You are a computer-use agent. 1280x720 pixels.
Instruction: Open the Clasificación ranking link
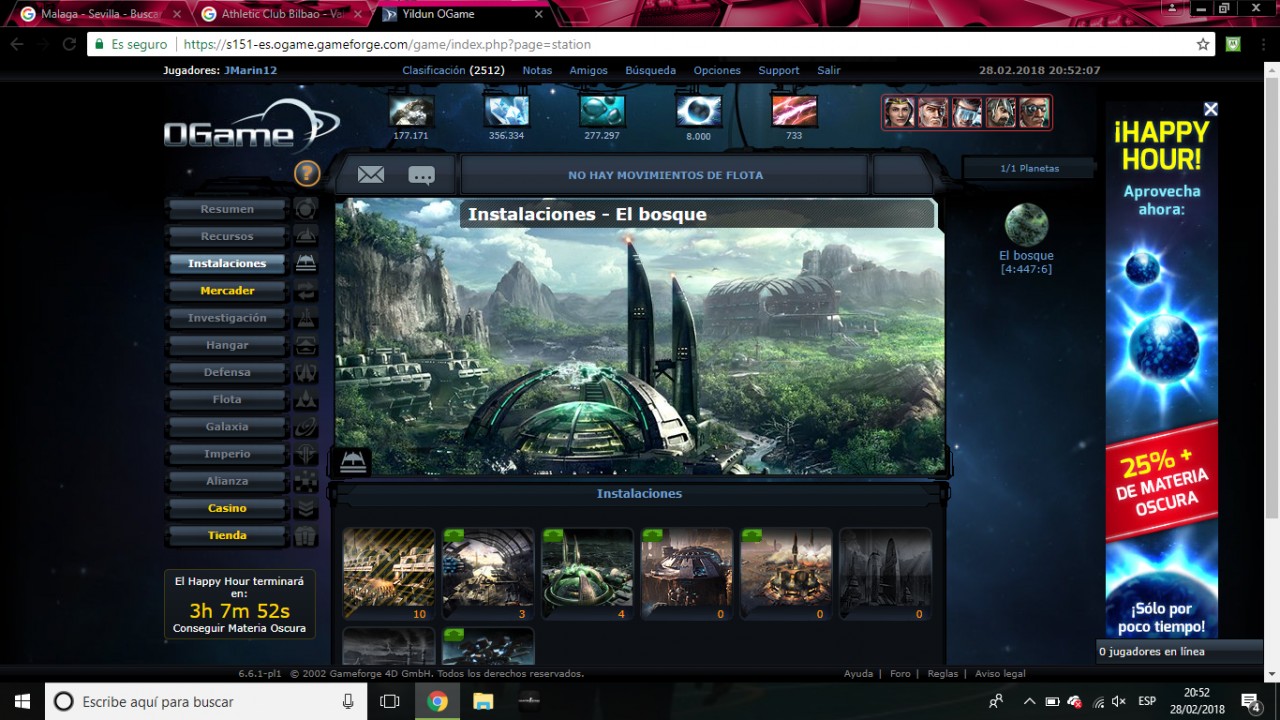click(x=434, y=71)
